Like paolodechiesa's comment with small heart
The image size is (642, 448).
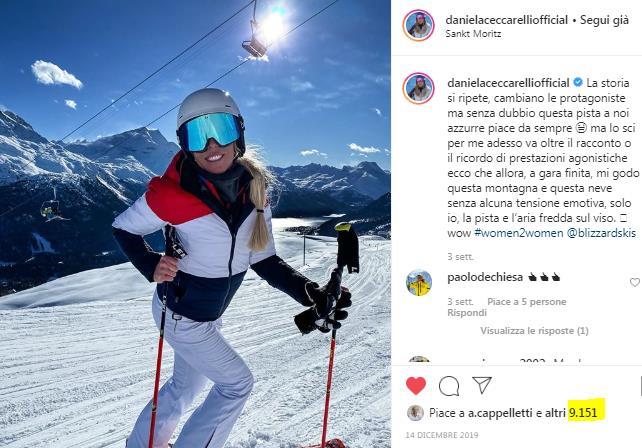tap(635, 282)
